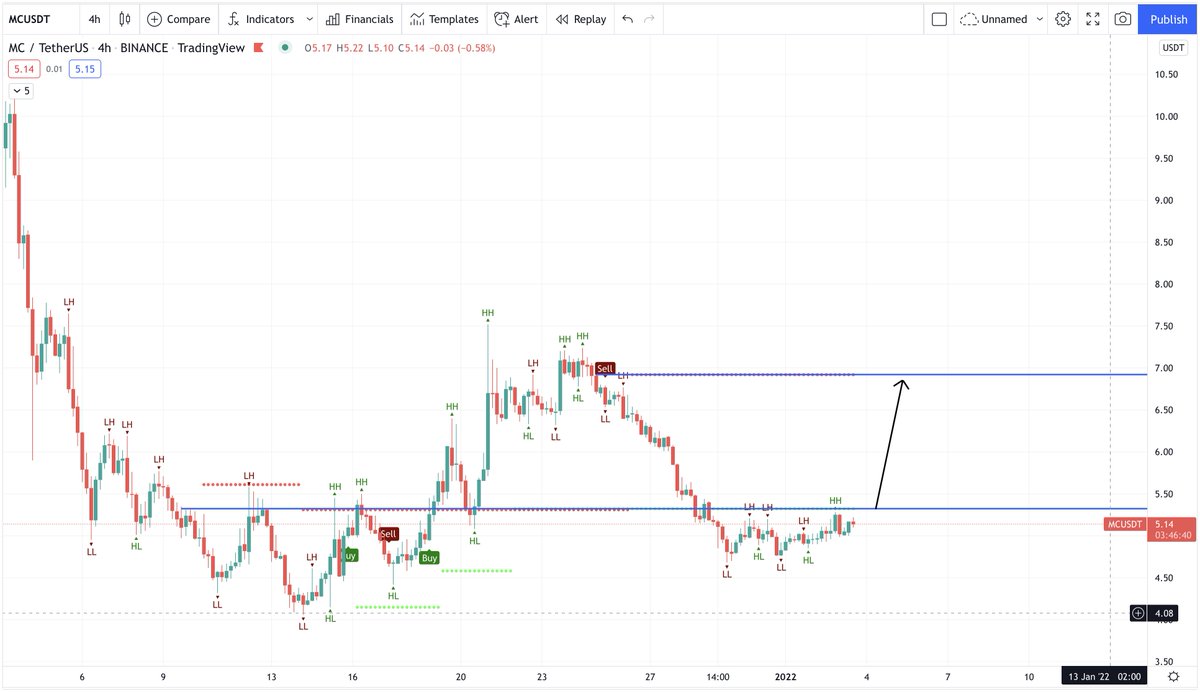
Task: Open the Financials menu
Action: pyautogui.click(x=359, y=19)
